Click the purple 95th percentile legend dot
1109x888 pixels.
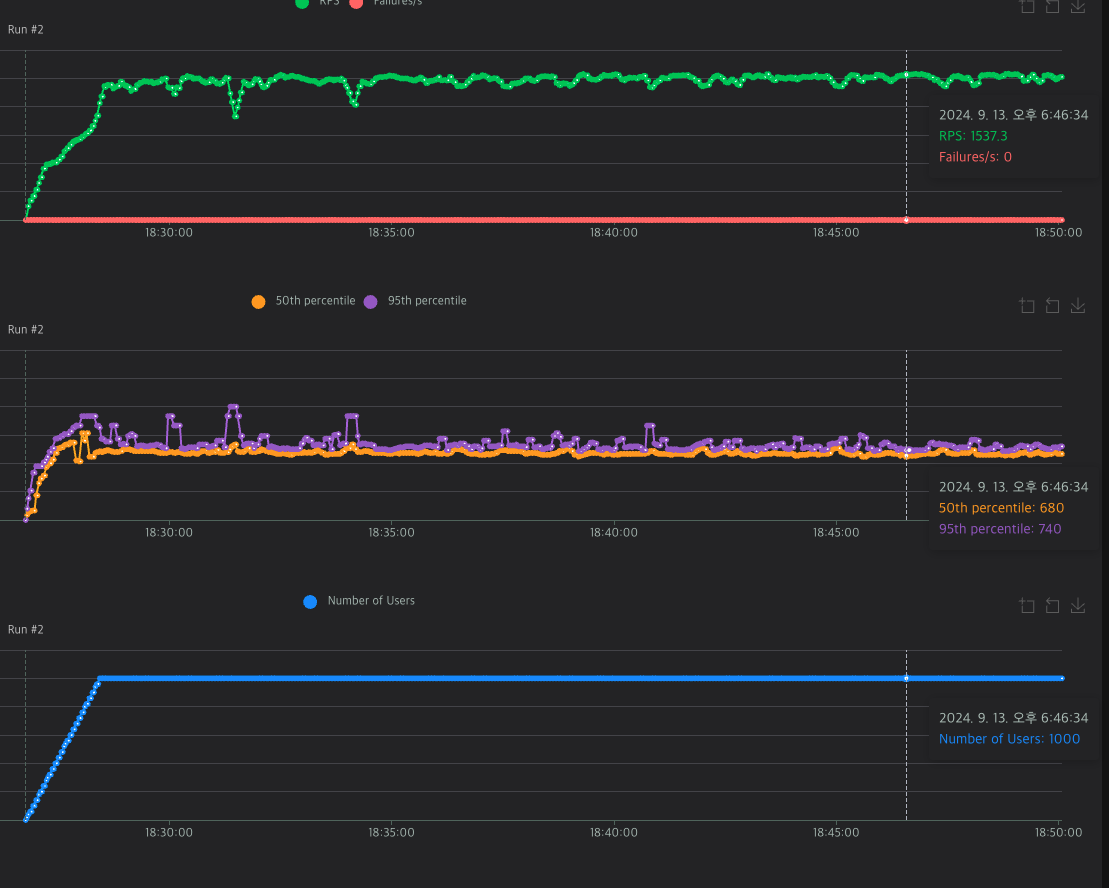click(x=371, y=302)
